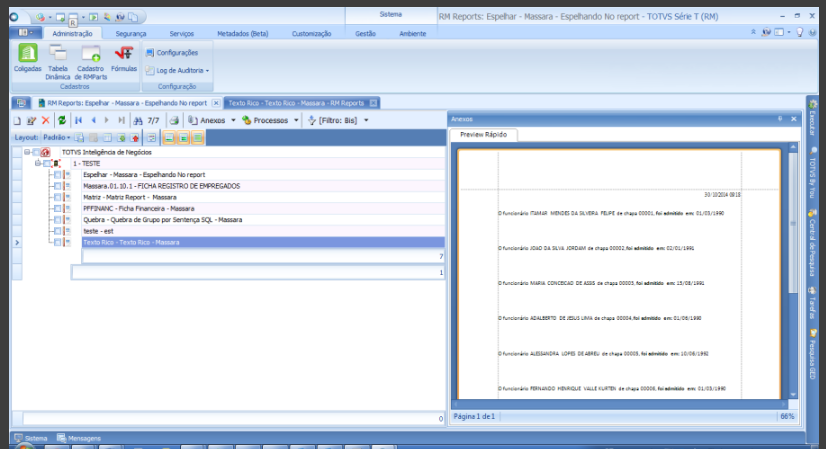This screenshot has height=449, width=826.
Task: Open the Mensagens status bar tab
Action: (79, 438)
